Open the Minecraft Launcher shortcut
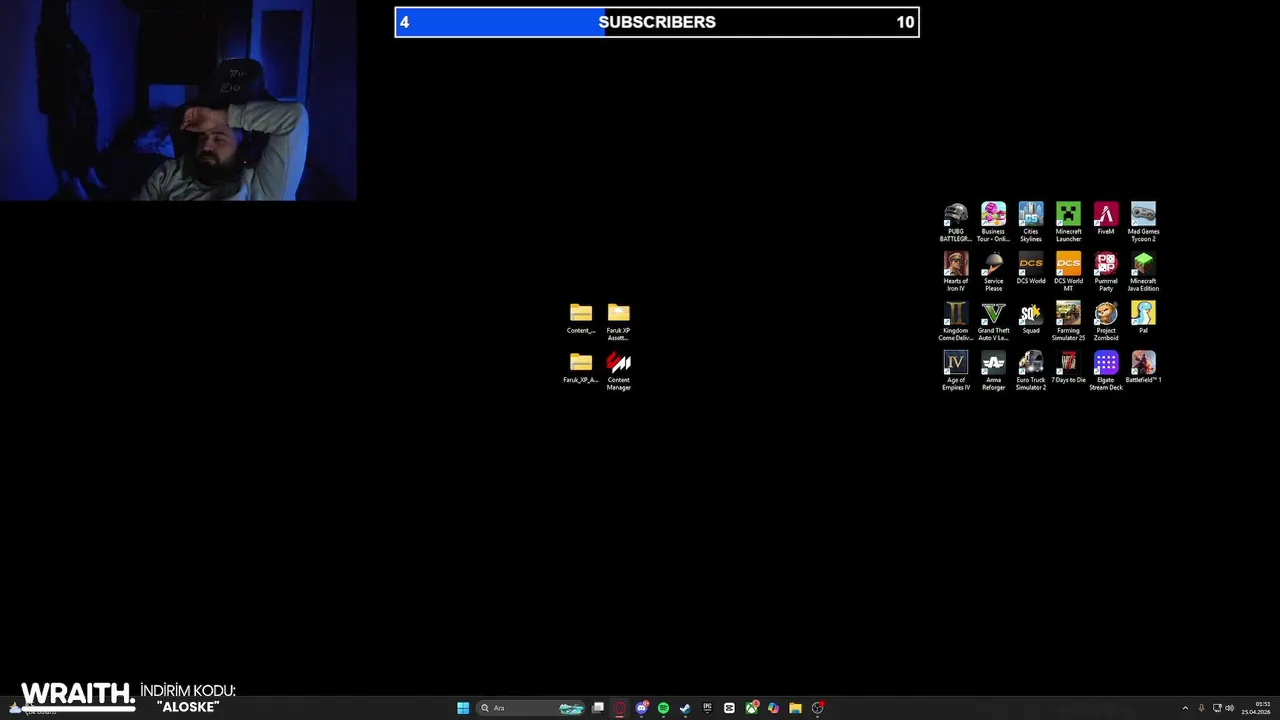 pos(1068,221)
